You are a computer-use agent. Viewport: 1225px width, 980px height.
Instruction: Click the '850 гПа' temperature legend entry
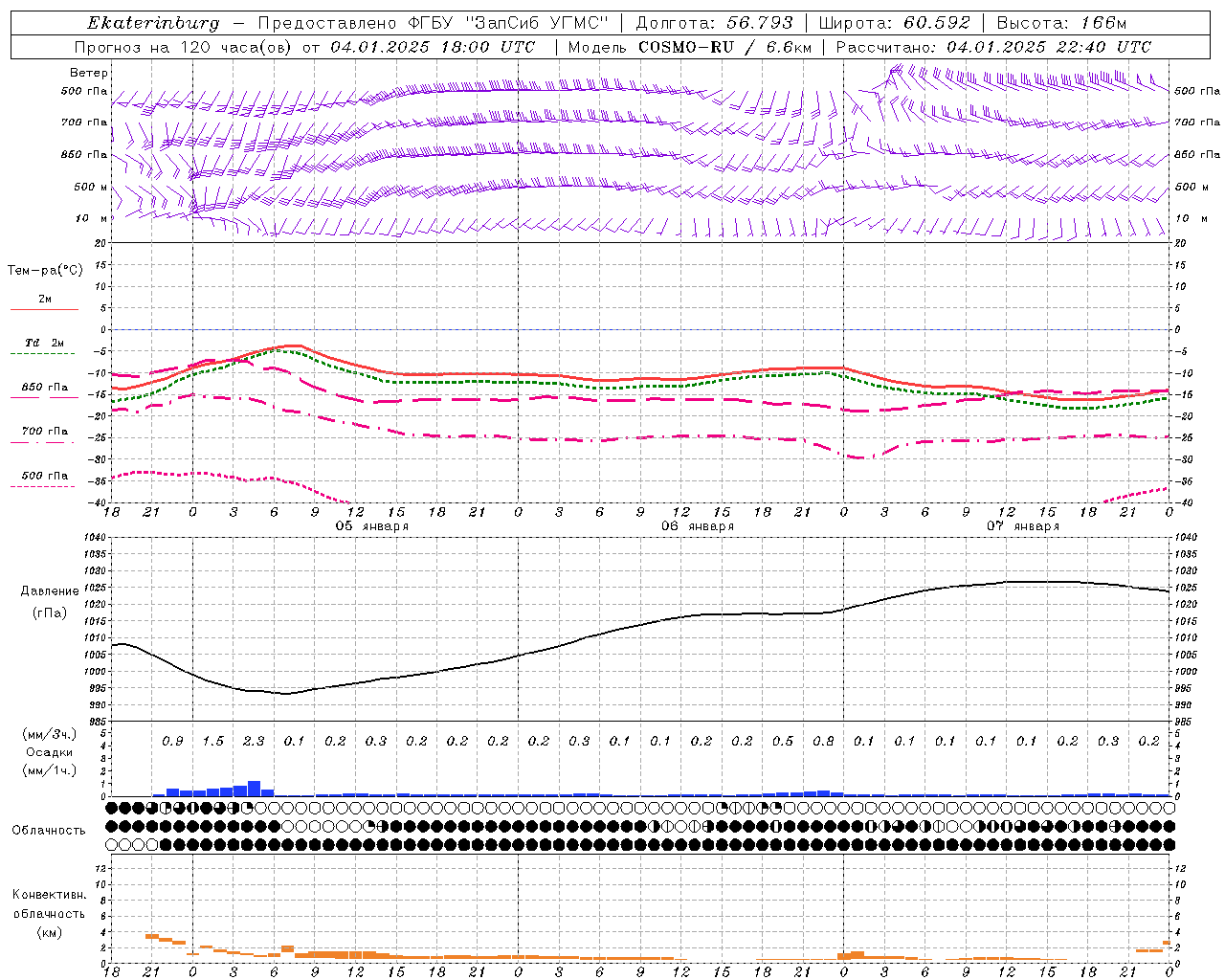click(x=44, y=388)
